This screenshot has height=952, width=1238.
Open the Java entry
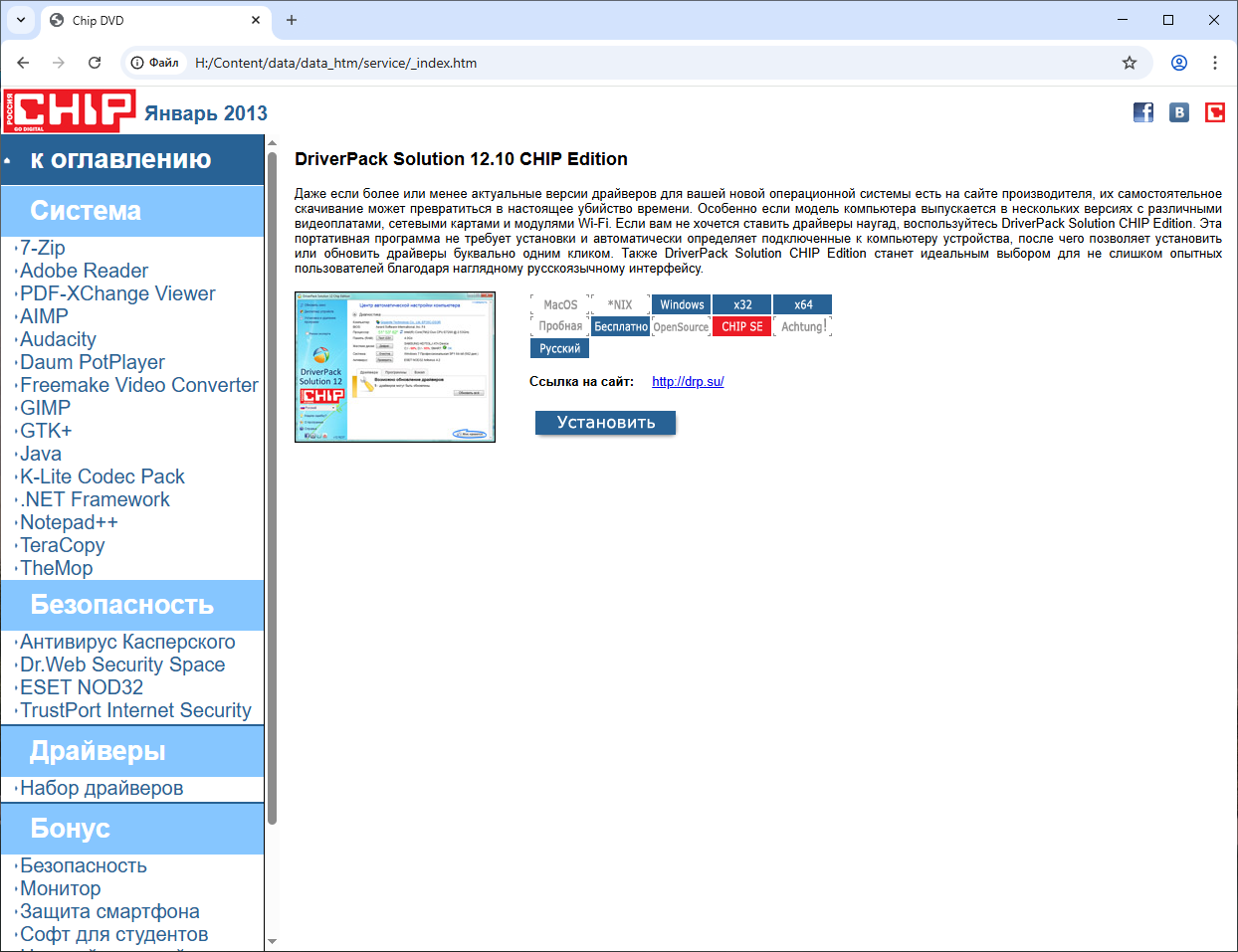pyautogui.click(x=41, y=454)
